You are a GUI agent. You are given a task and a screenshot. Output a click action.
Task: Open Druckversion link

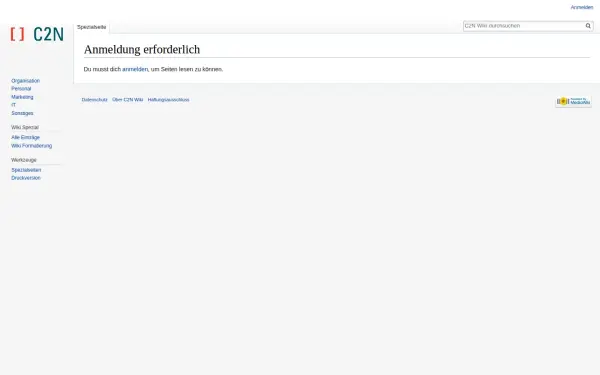[x=26, y=178]
